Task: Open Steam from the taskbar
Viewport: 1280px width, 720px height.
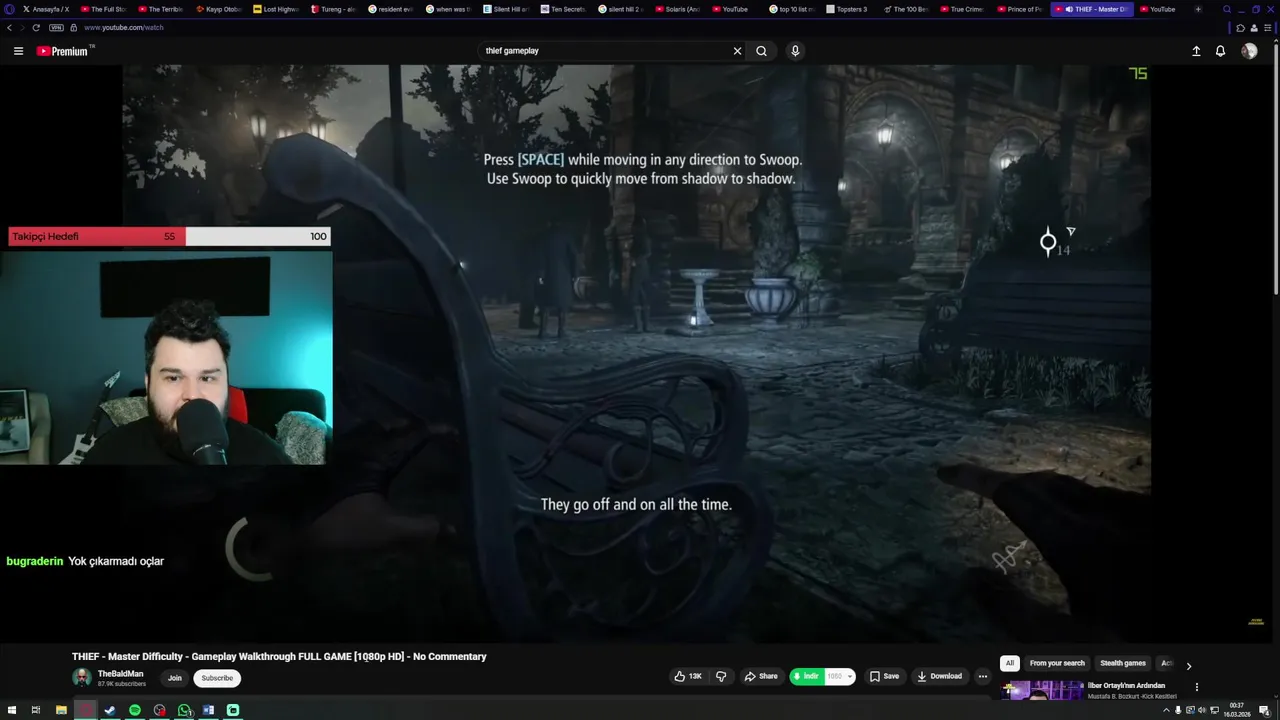Action: [x=110, y=710]
